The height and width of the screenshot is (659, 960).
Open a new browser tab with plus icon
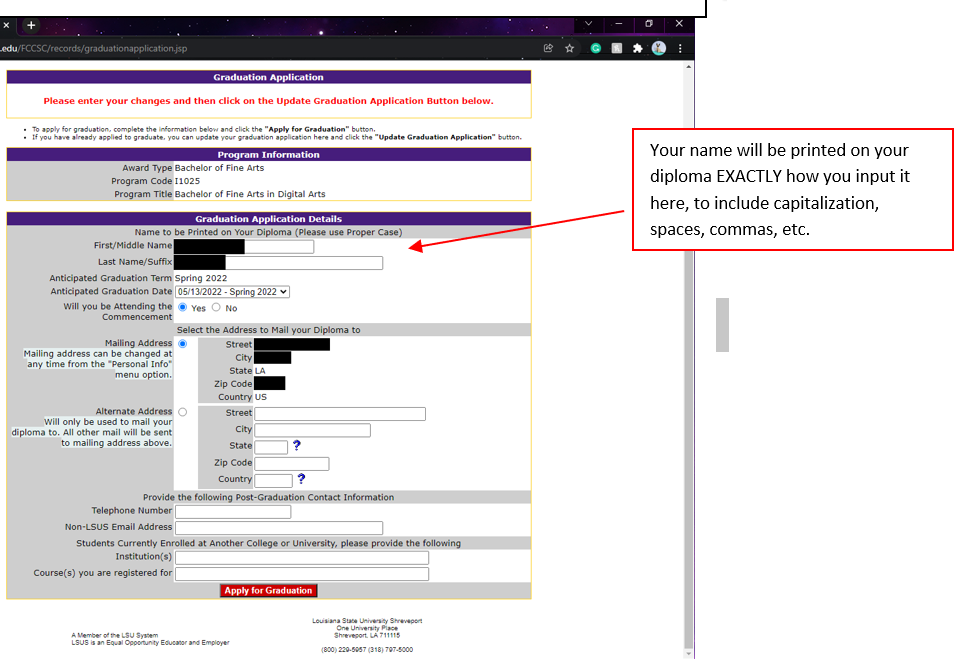(x=31, y=25)
